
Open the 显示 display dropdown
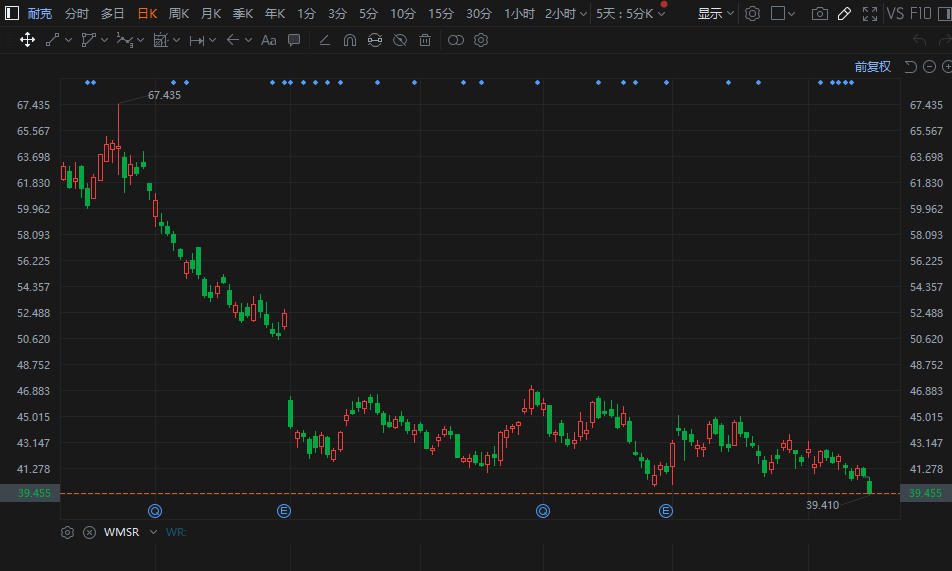point(715,13)
